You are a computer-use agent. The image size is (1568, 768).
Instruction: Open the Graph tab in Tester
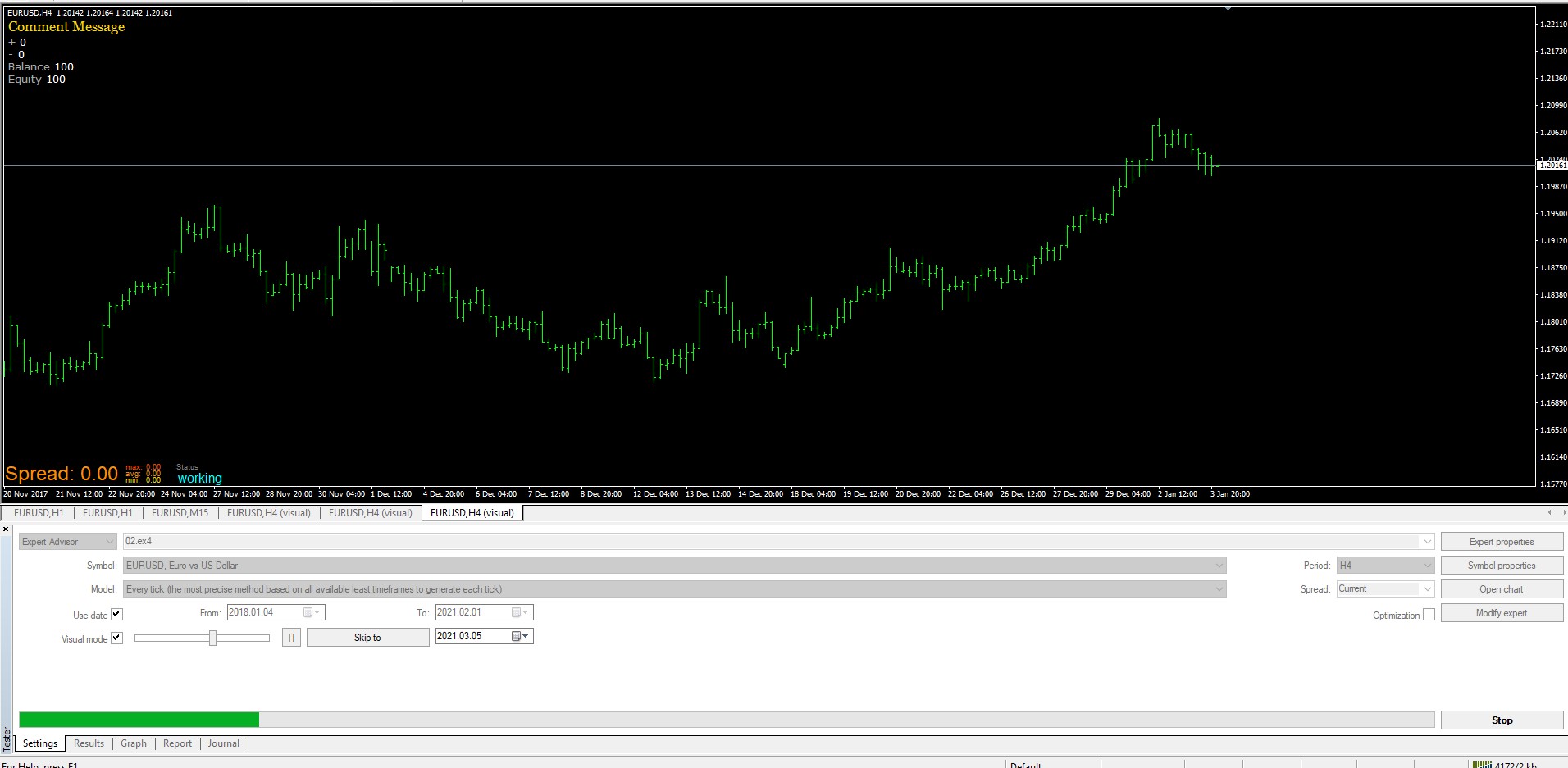tap(134, 743)
